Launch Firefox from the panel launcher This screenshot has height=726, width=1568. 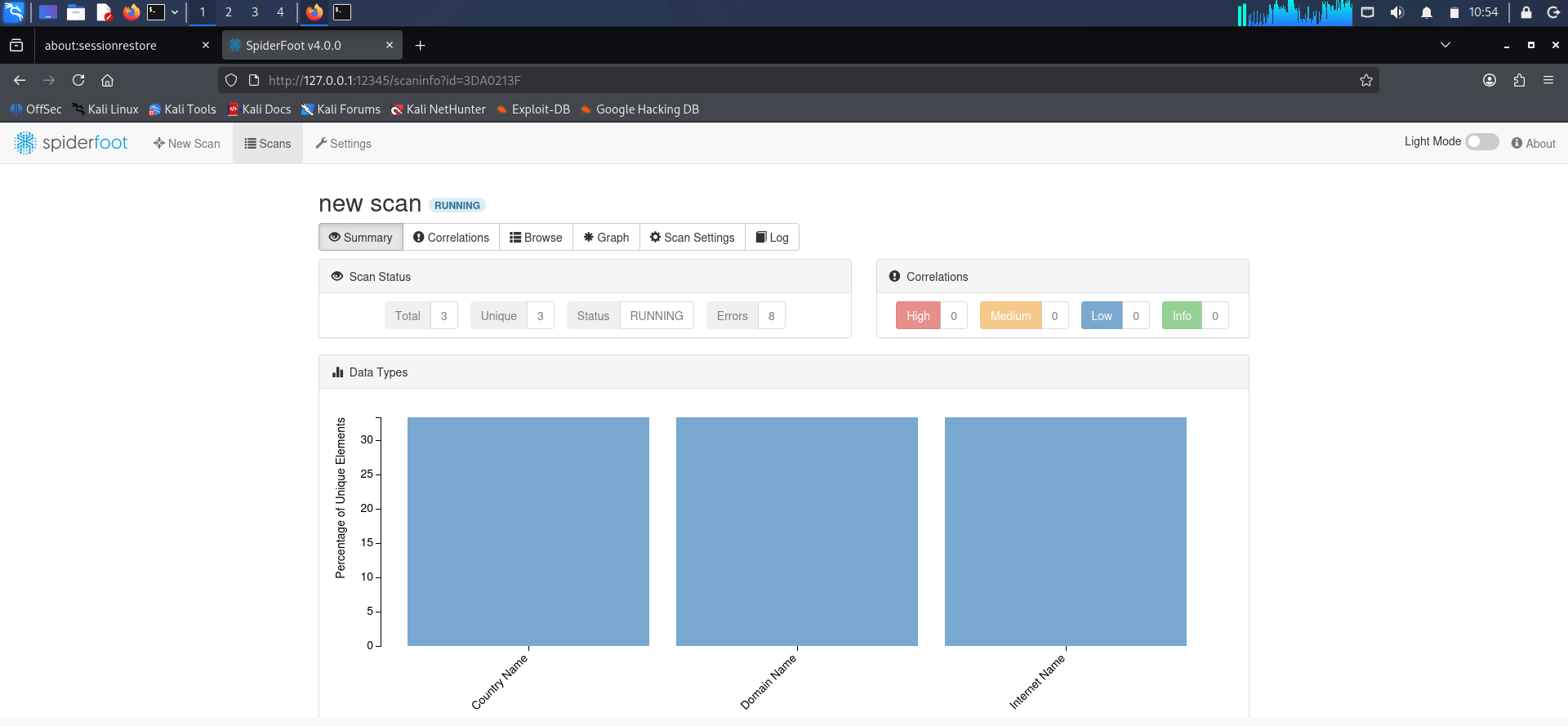tap(131, 12)
